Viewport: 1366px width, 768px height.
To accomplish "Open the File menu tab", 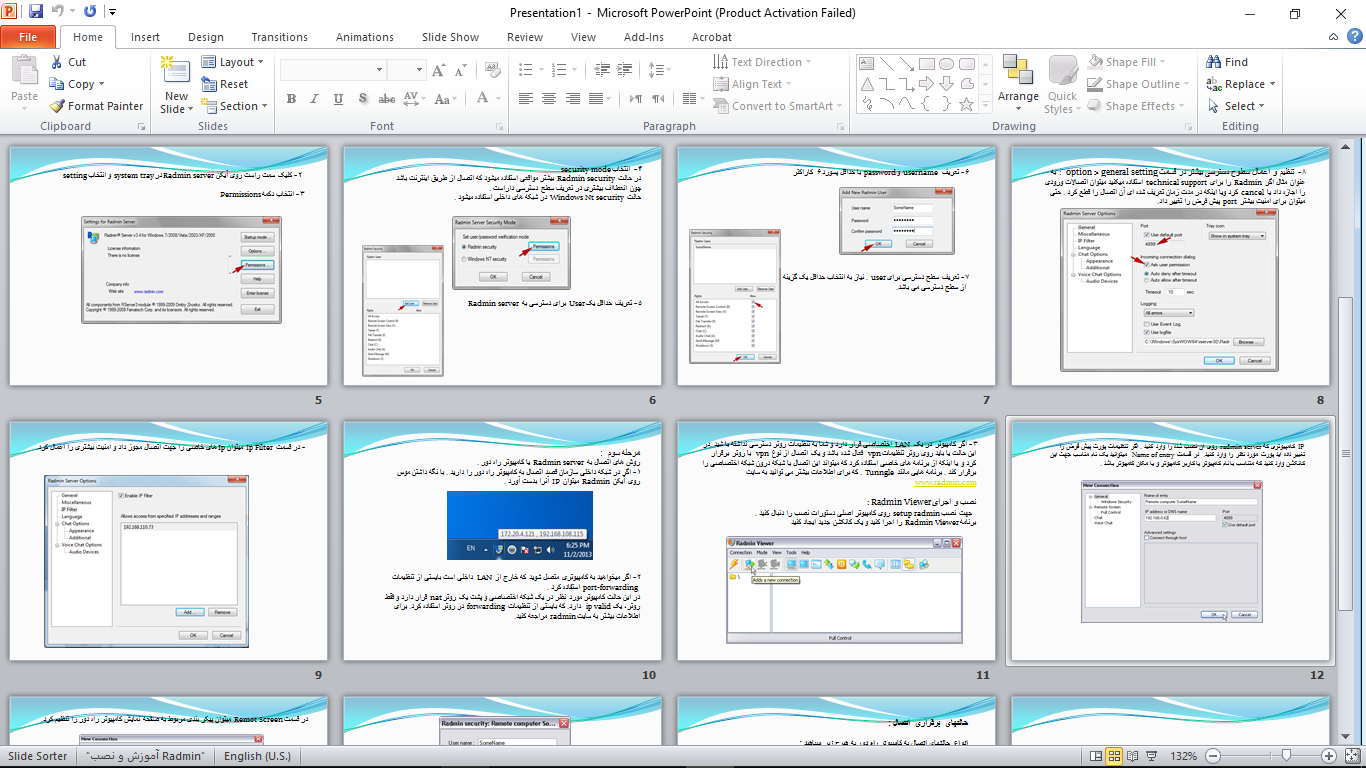I will [28, 37].
